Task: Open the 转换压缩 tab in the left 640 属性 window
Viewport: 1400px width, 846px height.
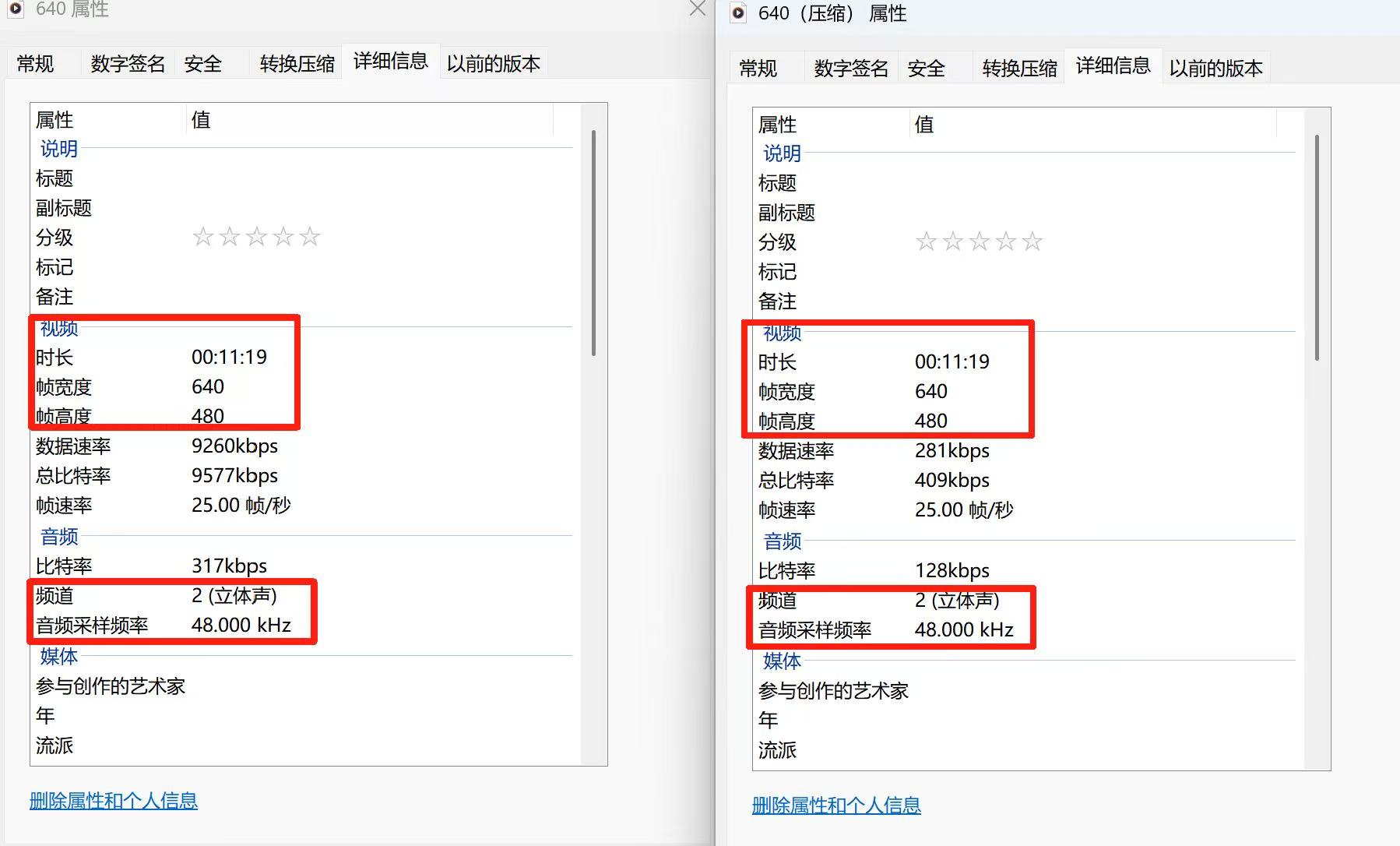Action: pyautogui.click(x=297, y=64)
